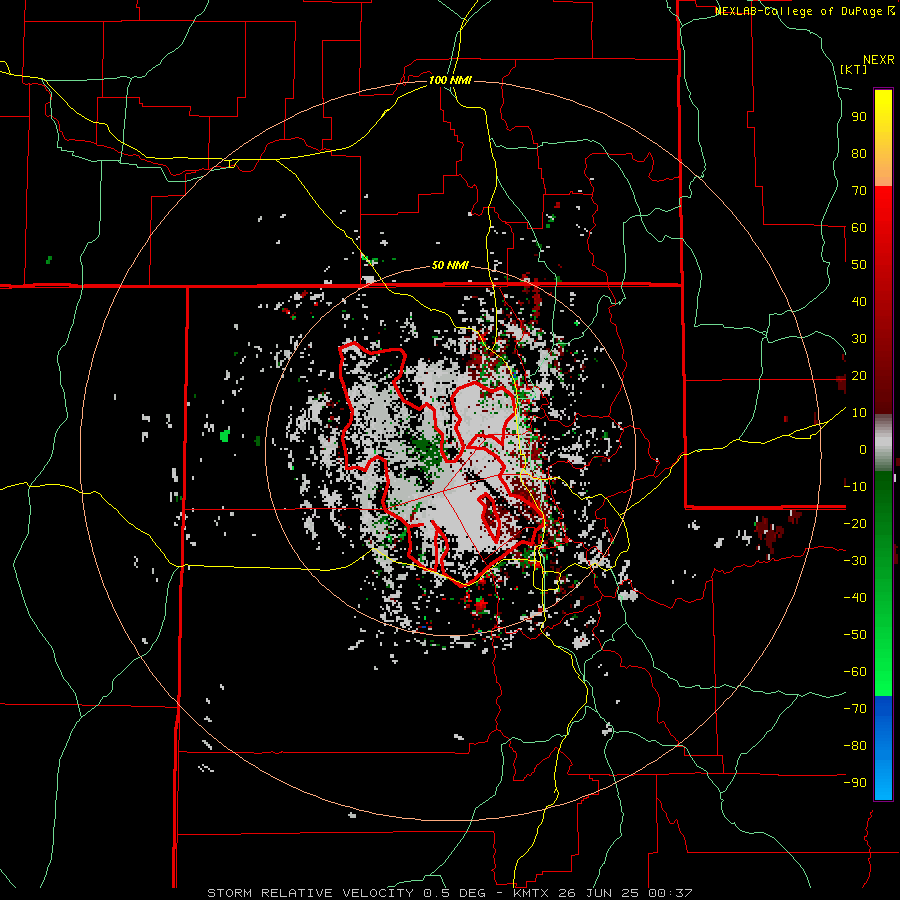This screenshot has width=900, height=900.
Task: Click the -50 value on the velocity scale
Action: click(x=855, y=634)
